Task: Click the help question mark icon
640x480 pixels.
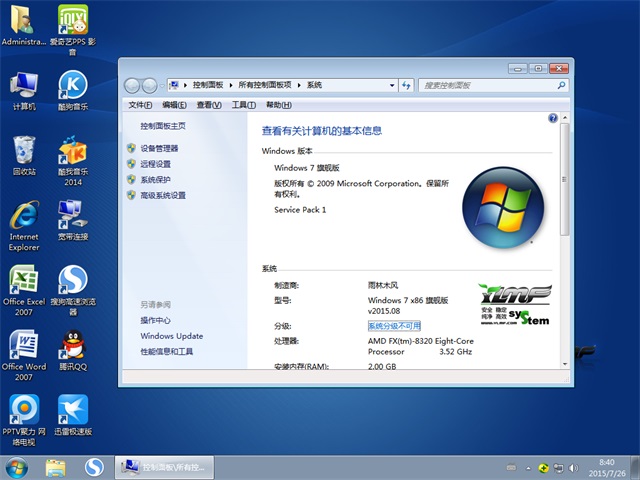Action: 553,118
